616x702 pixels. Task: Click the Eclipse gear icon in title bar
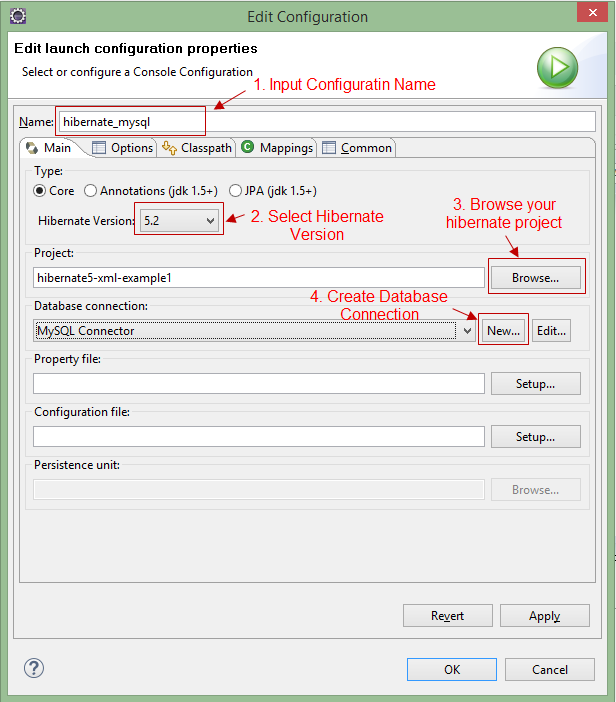[18, 17]
